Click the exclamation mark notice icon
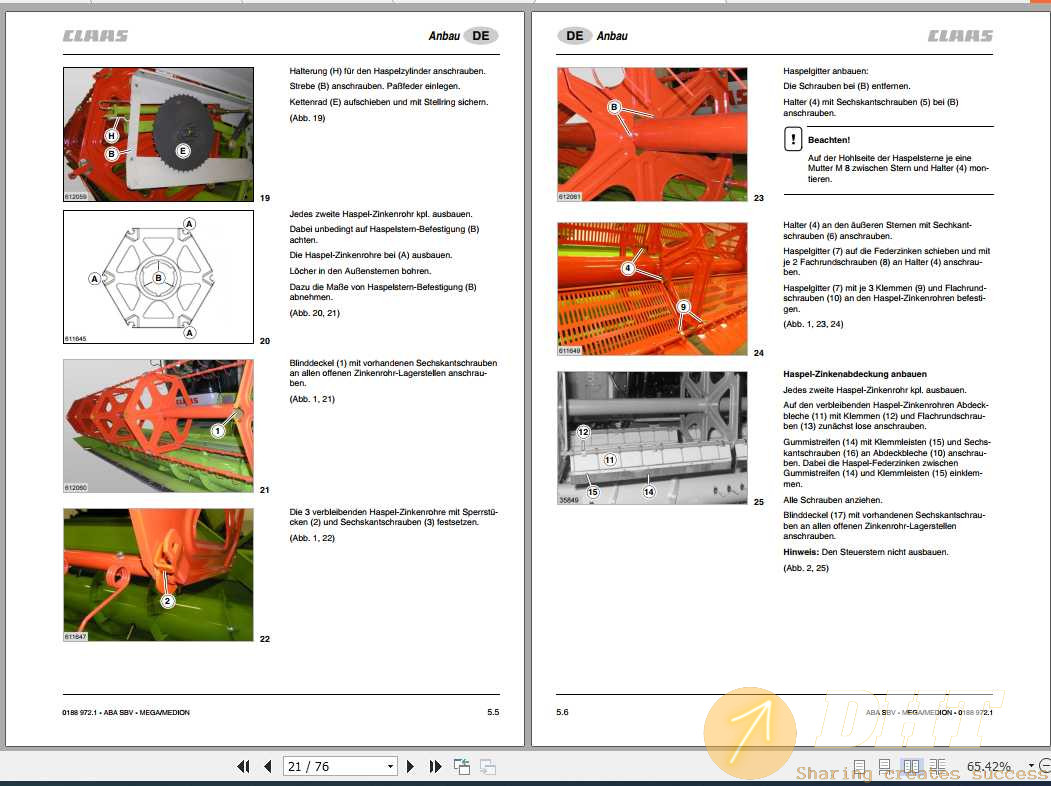This screenshot has height=786, width=1051. point(793,139)
